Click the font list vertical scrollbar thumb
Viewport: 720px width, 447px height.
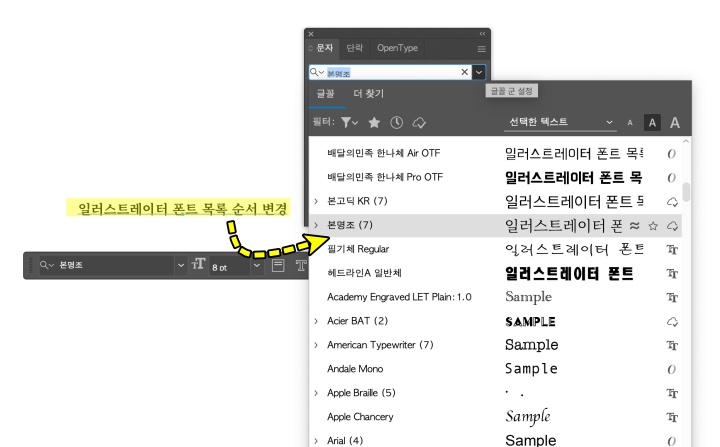tap(686, 192)
